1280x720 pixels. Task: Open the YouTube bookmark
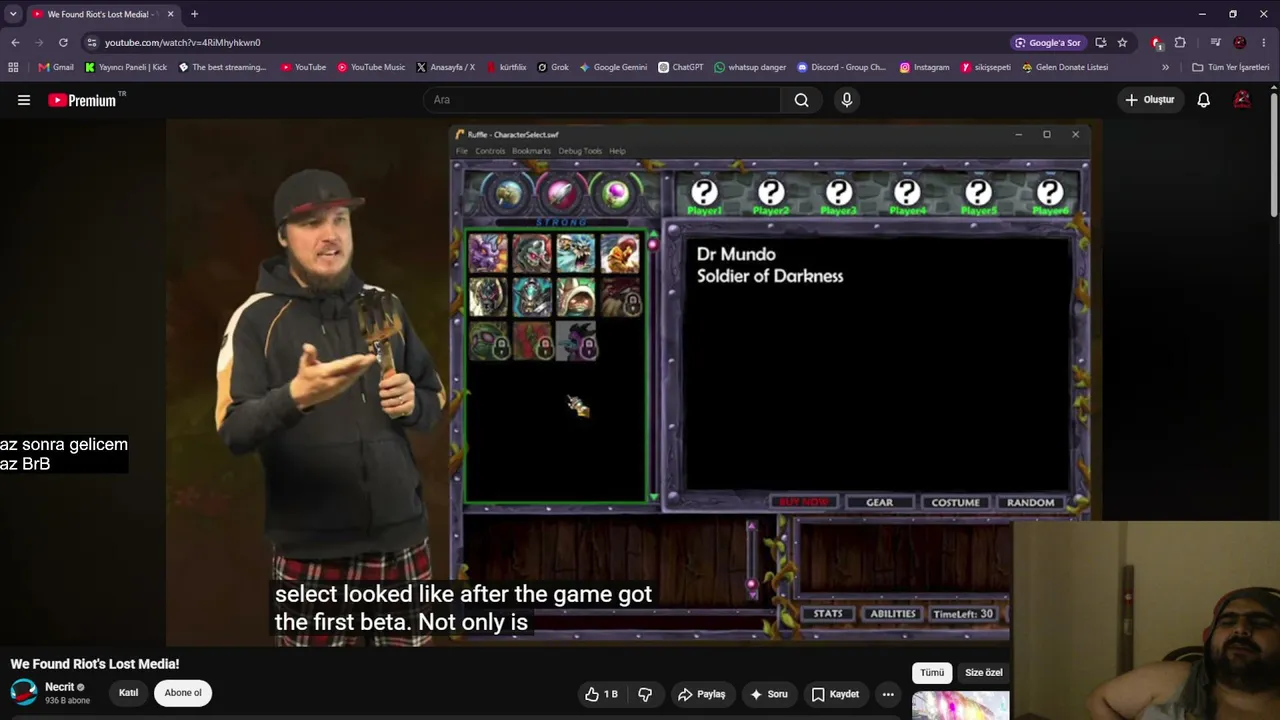click(303, 67)
